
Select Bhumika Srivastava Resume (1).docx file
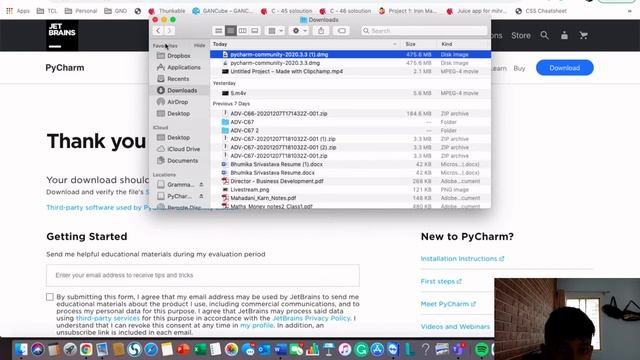click(x=350, y=164)
